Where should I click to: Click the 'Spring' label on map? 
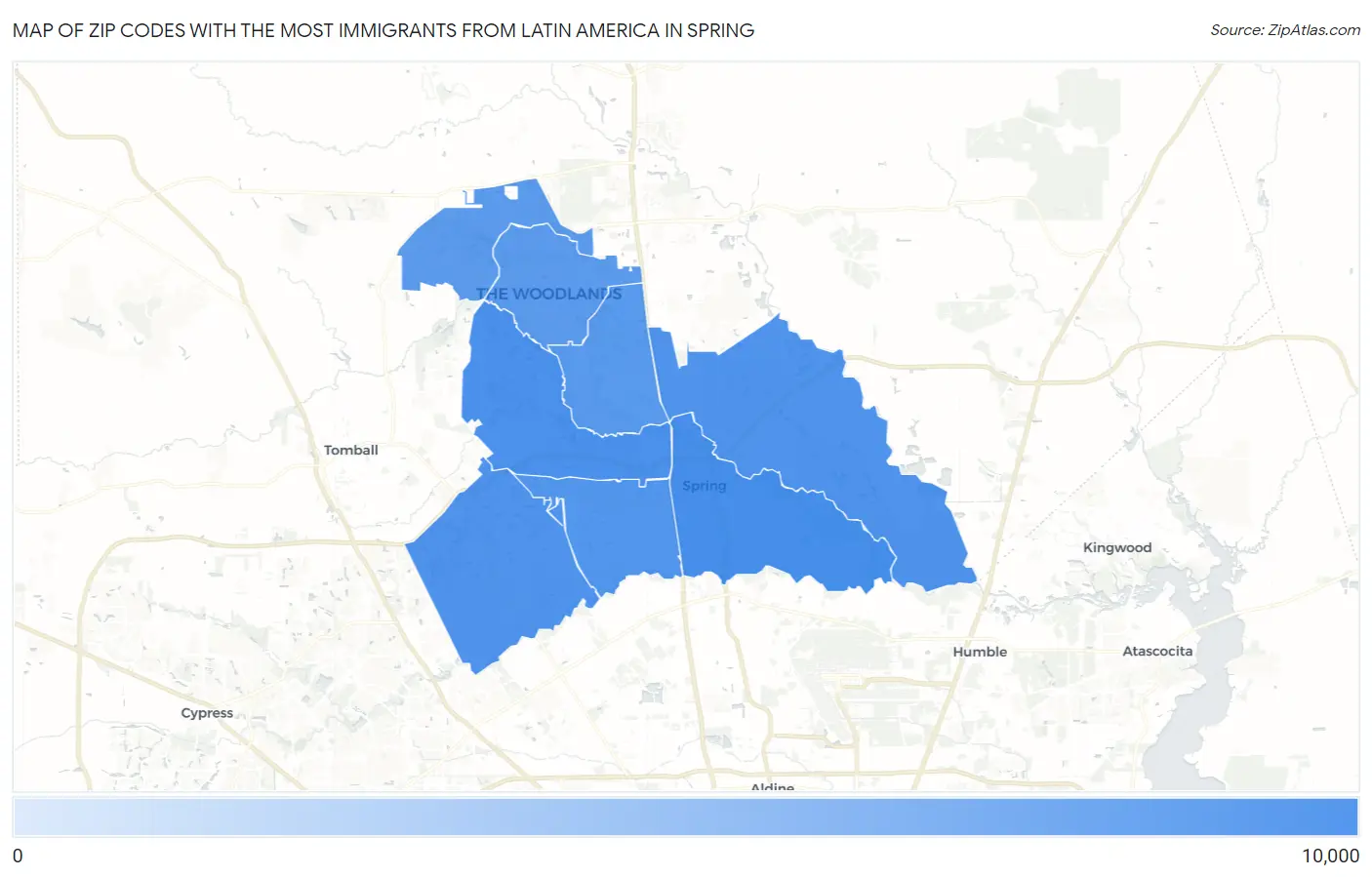[704, 486]
